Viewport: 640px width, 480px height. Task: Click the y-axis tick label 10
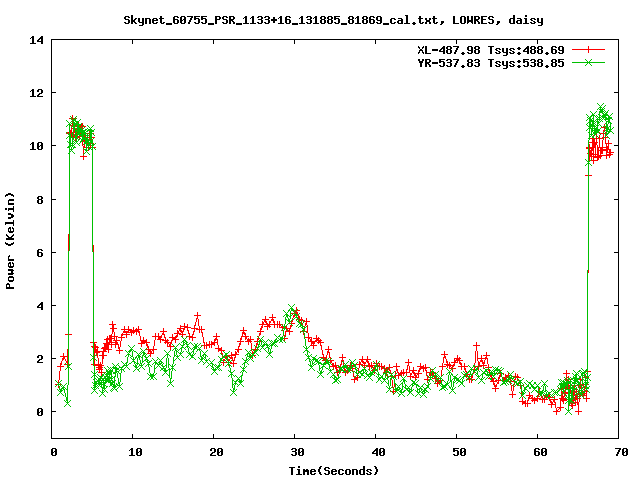pos(36,146)
